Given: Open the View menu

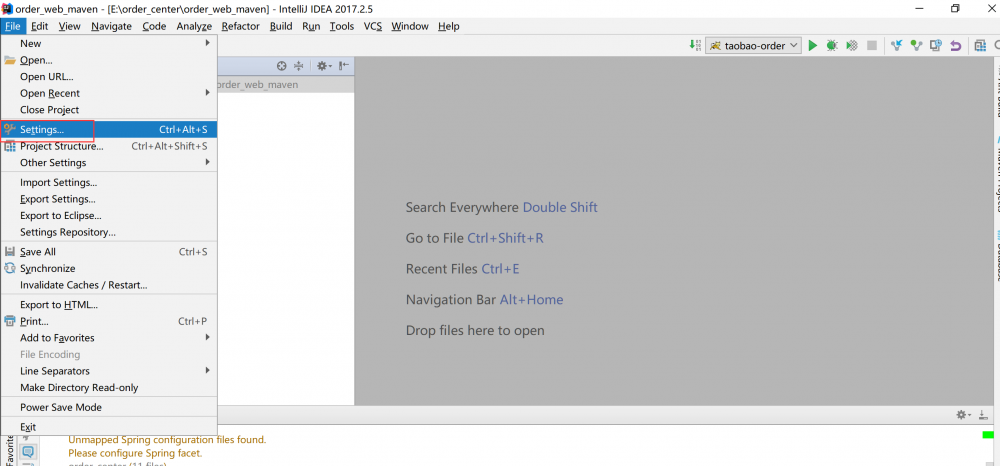Looking at the screenshot, I should (x=70, y=26).
